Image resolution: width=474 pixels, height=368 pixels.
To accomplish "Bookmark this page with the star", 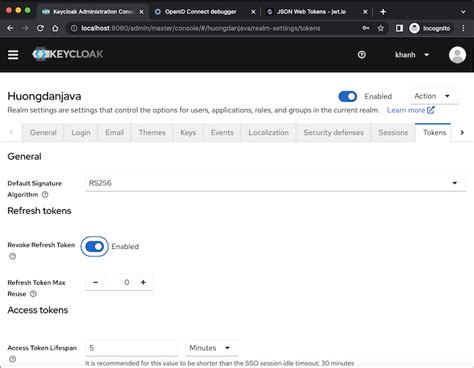I will click(381, 28).
